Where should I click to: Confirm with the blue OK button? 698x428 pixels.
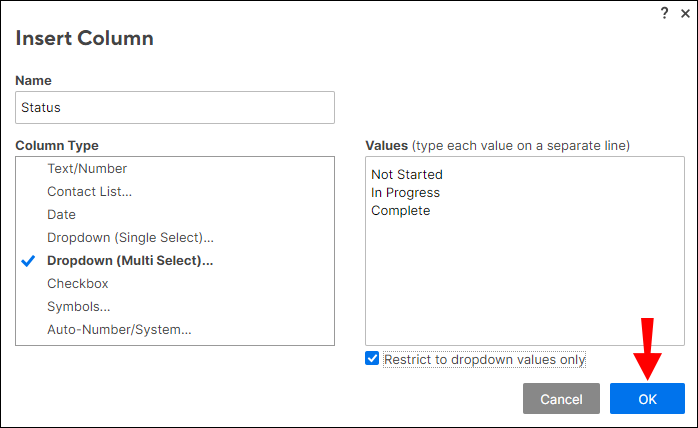click(x=647, y=399)
